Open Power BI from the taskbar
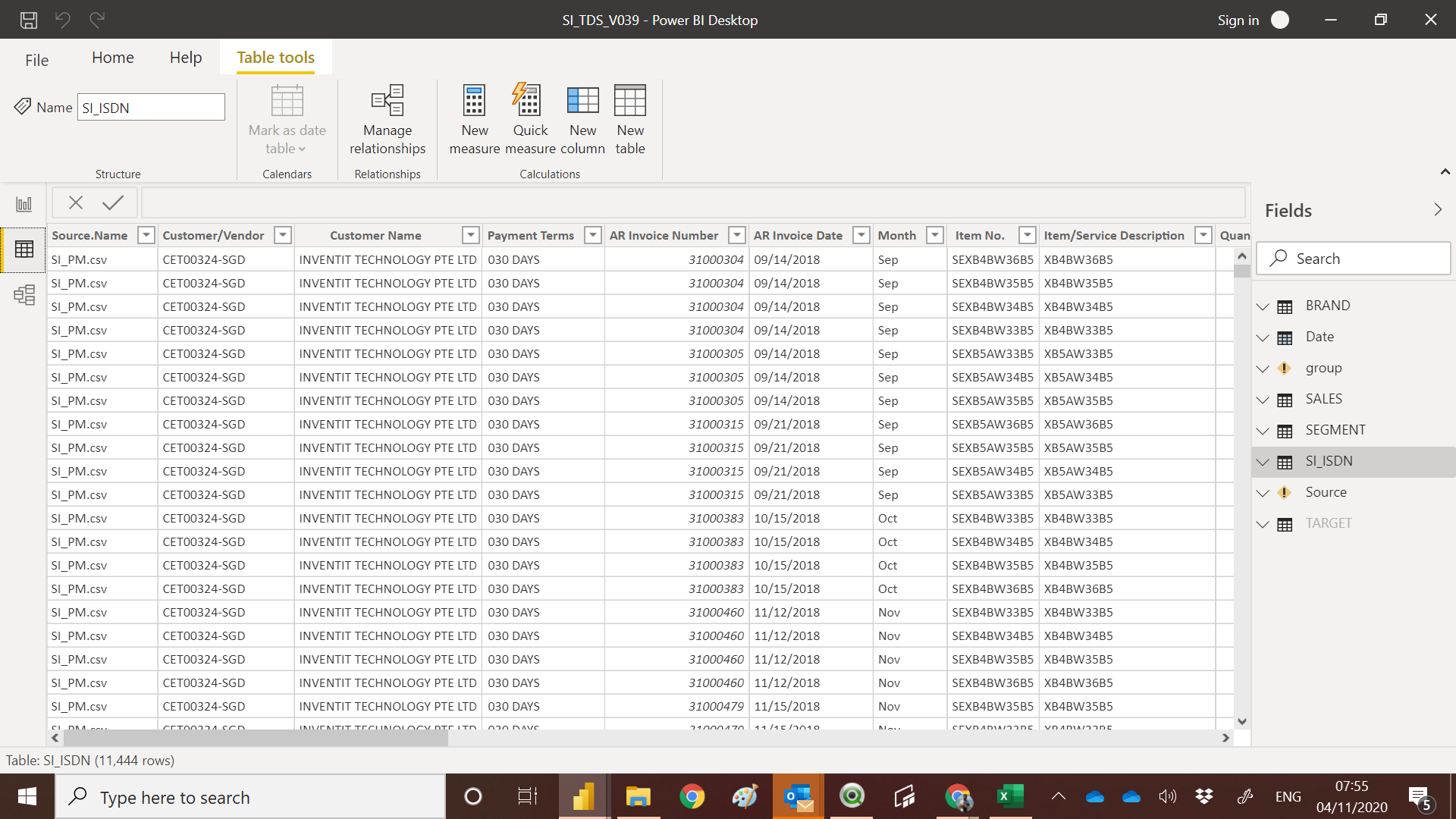The width and height of the screenshot is (1456, 819). click(583, 797)
